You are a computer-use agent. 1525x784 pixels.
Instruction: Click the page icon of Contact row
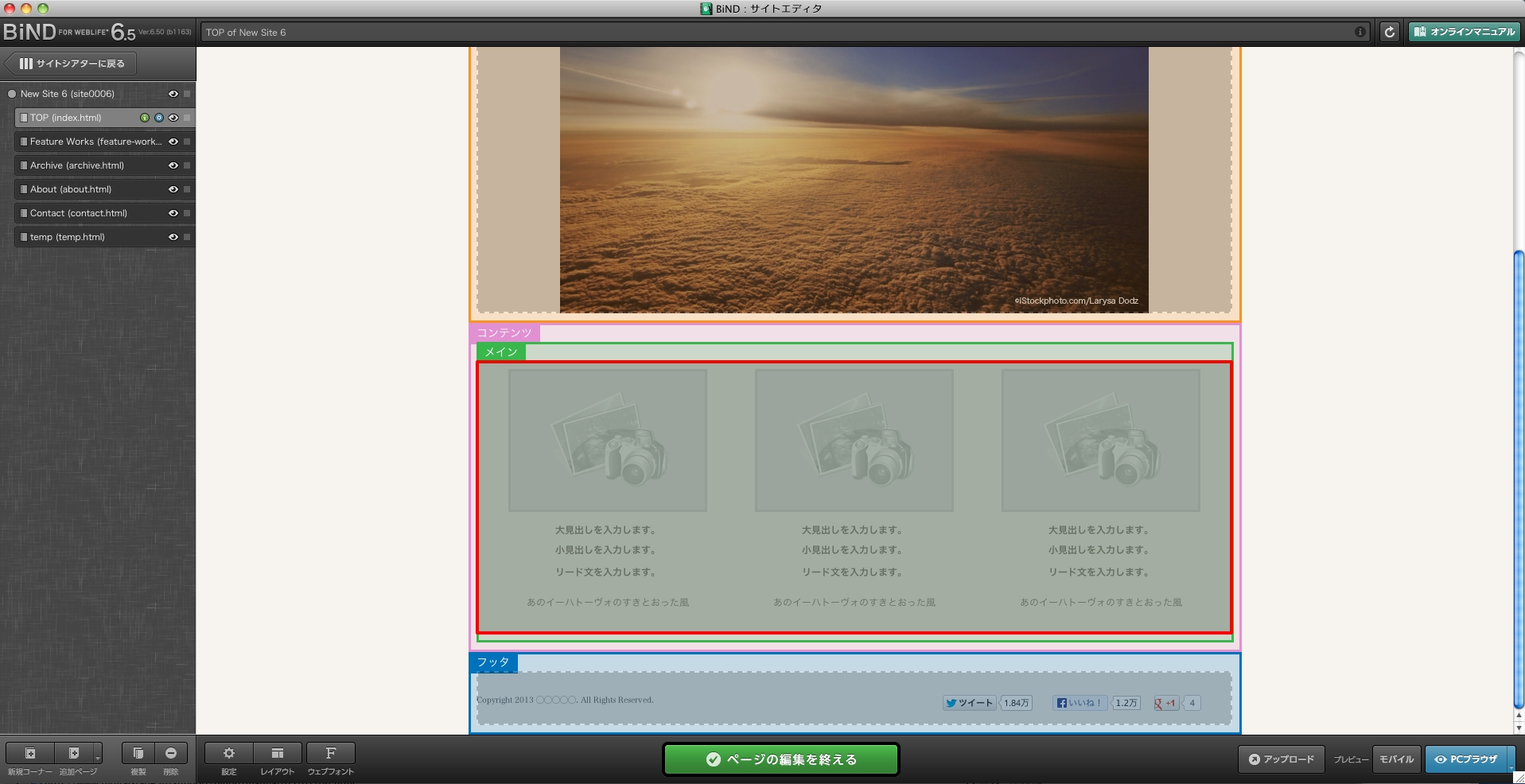click(24, 213)
